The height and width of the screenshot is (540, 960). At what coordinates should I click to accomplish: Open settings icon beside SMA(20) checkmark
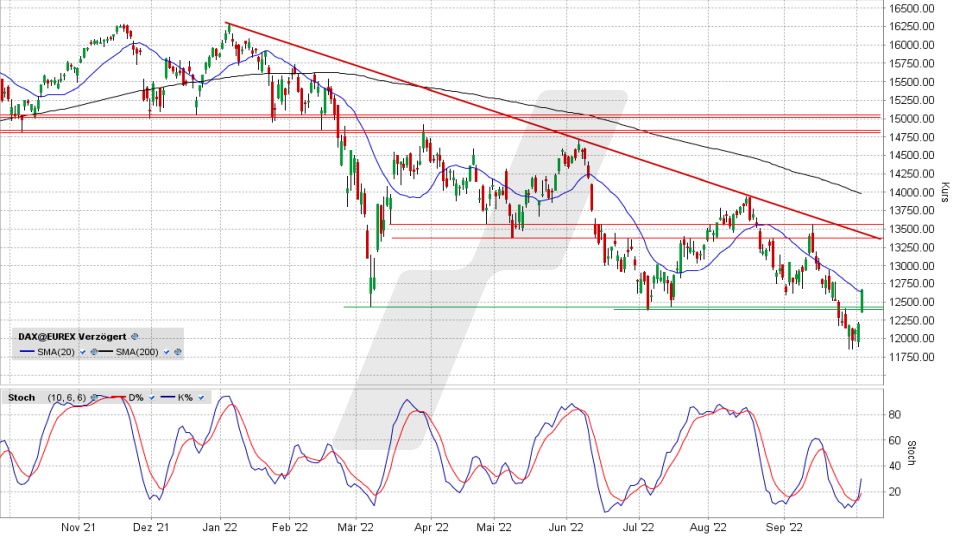click(94, 352)
